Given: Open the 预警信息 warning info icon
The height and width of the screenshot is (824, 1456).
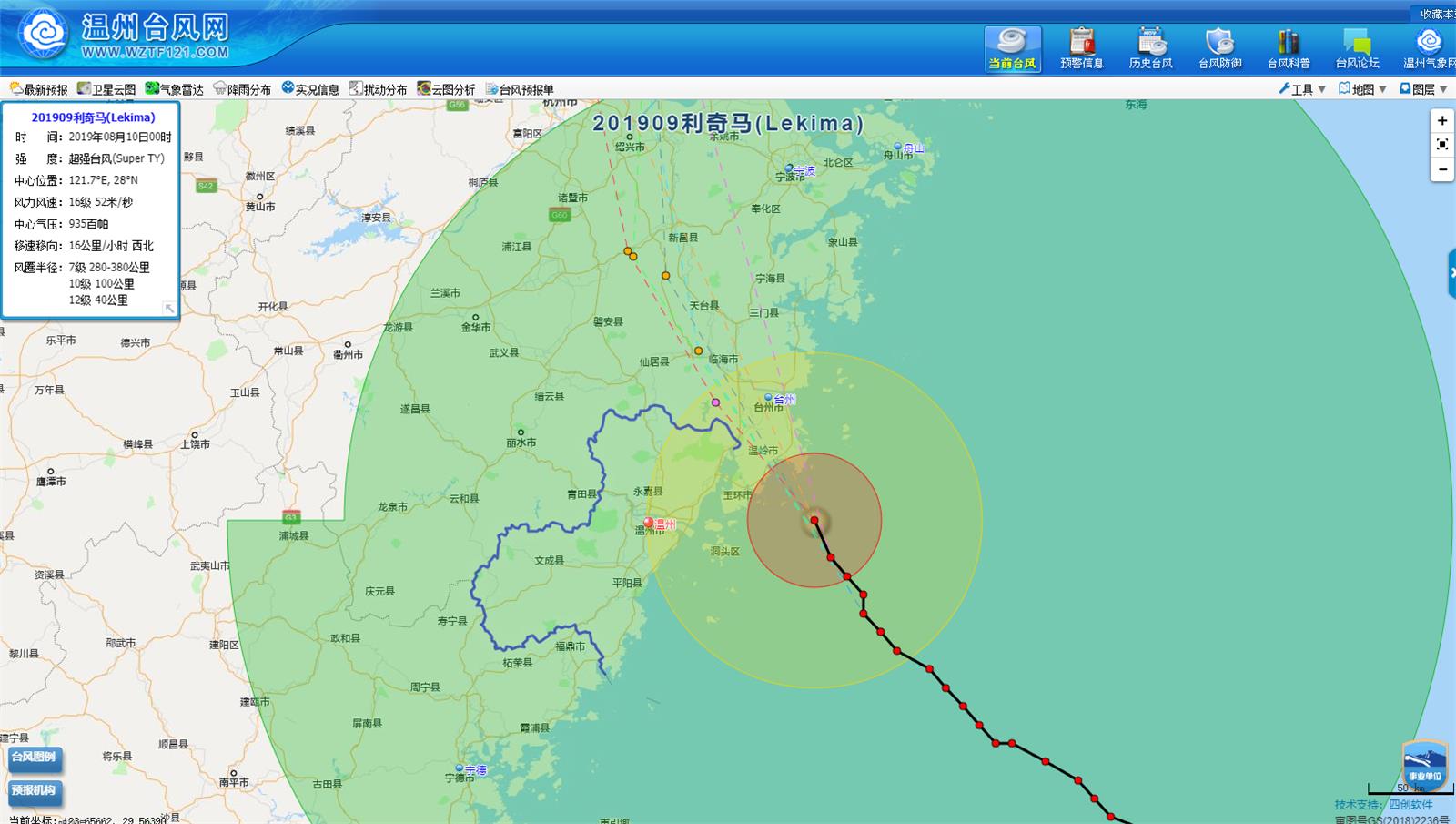Looking at the screenshot, I should tap(1081, 48).
